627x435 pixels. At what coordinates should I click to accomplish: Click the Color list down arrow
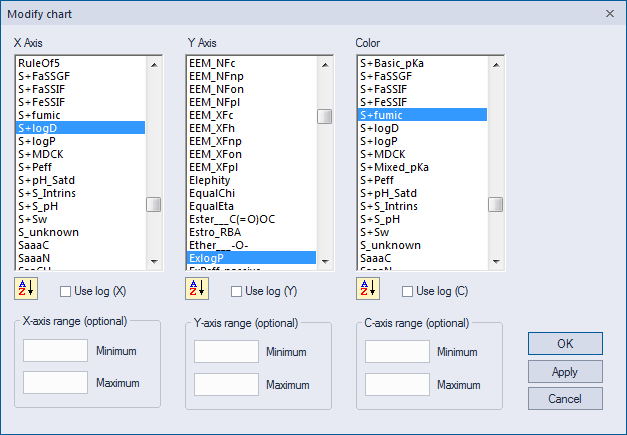pyautogui.click(x=496, y=261)
